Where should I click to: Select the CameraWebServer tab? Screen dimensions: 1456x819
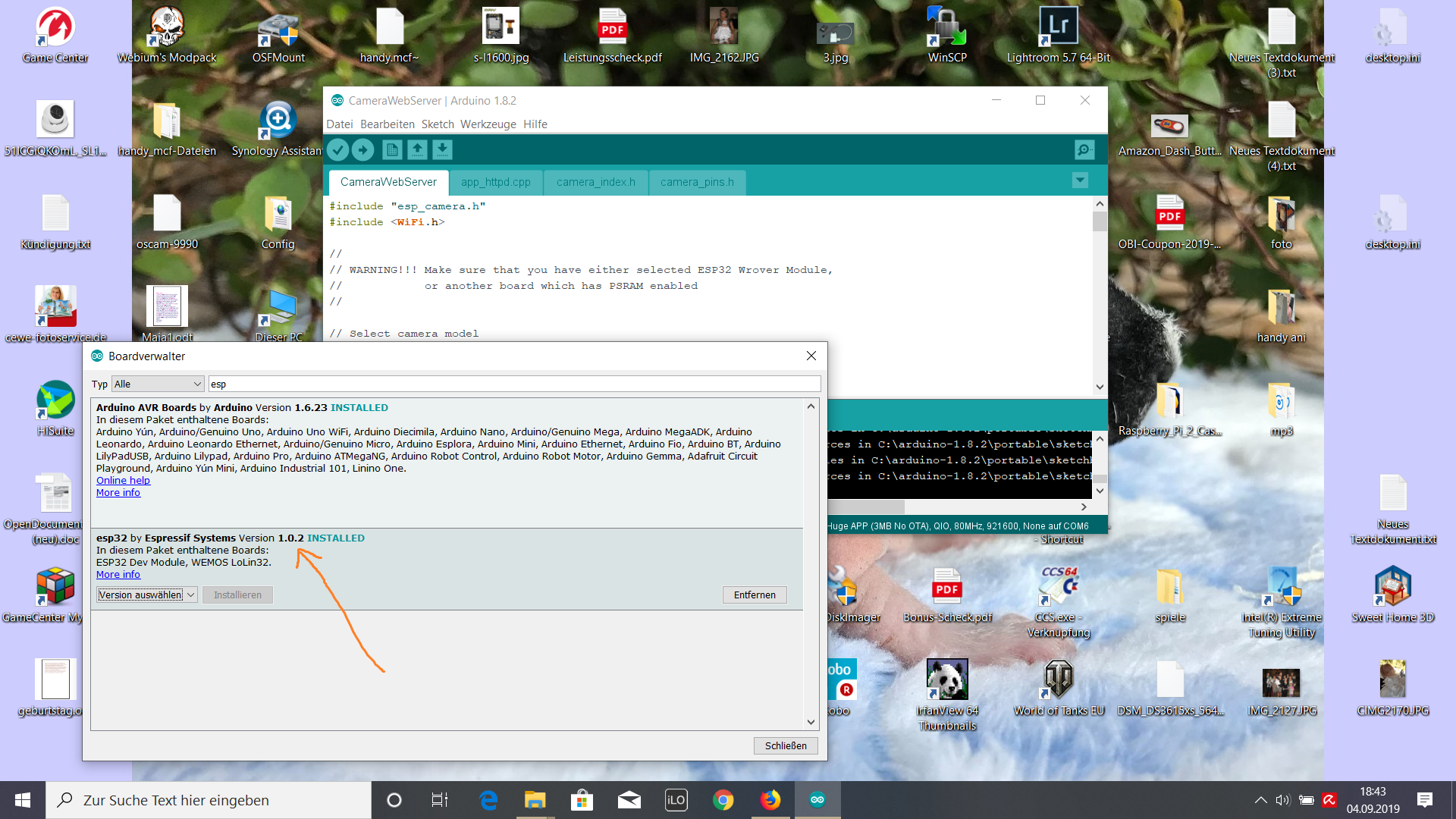[388, 182]
